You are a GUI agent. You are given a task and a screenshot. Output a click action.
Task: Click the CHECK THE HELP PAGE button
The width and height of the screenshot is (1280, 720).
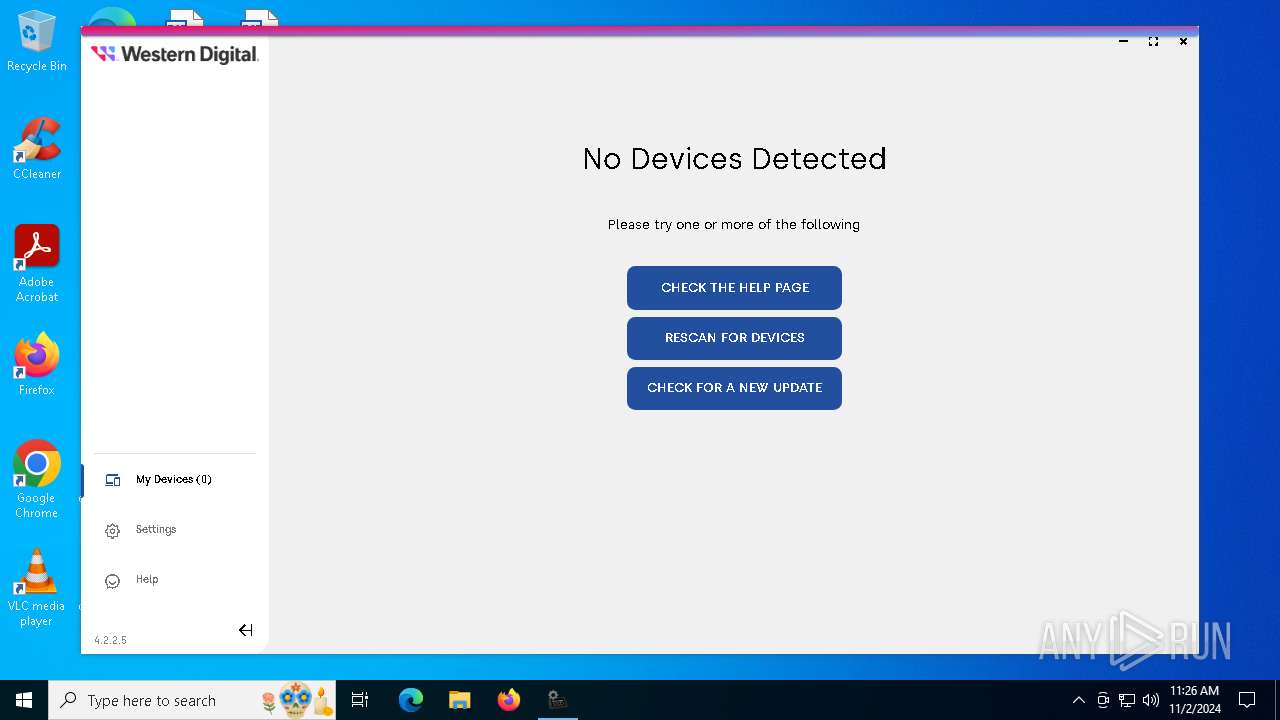734,288
